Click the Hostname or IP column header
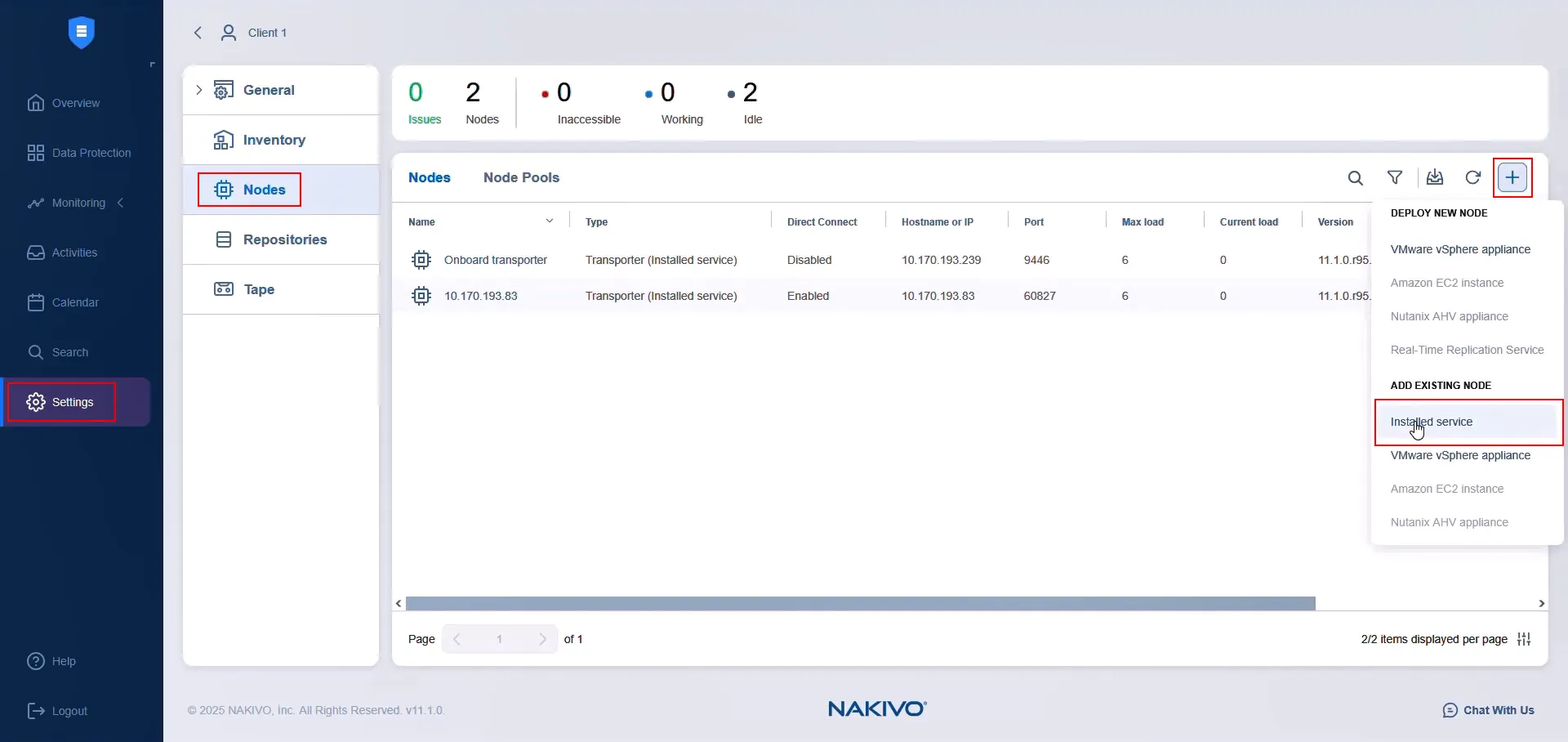 click(938, 222)
